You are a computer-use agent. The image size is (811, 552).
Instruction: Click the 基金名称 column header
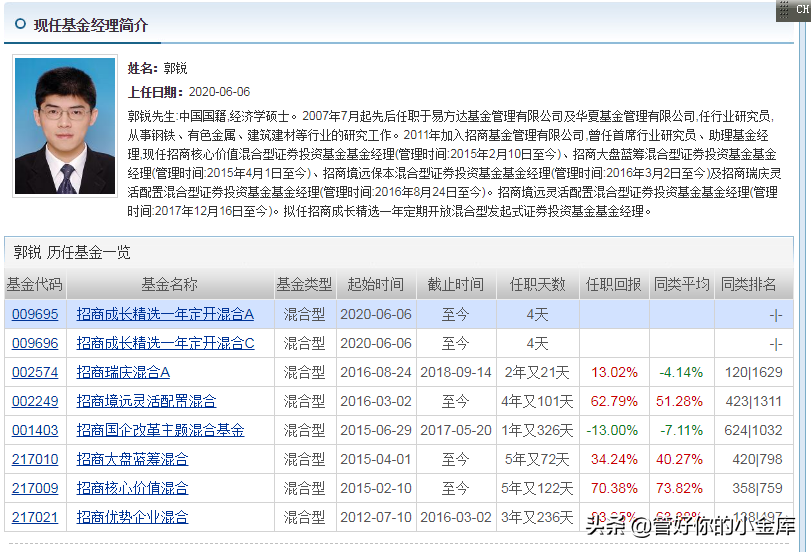point(170,284)
